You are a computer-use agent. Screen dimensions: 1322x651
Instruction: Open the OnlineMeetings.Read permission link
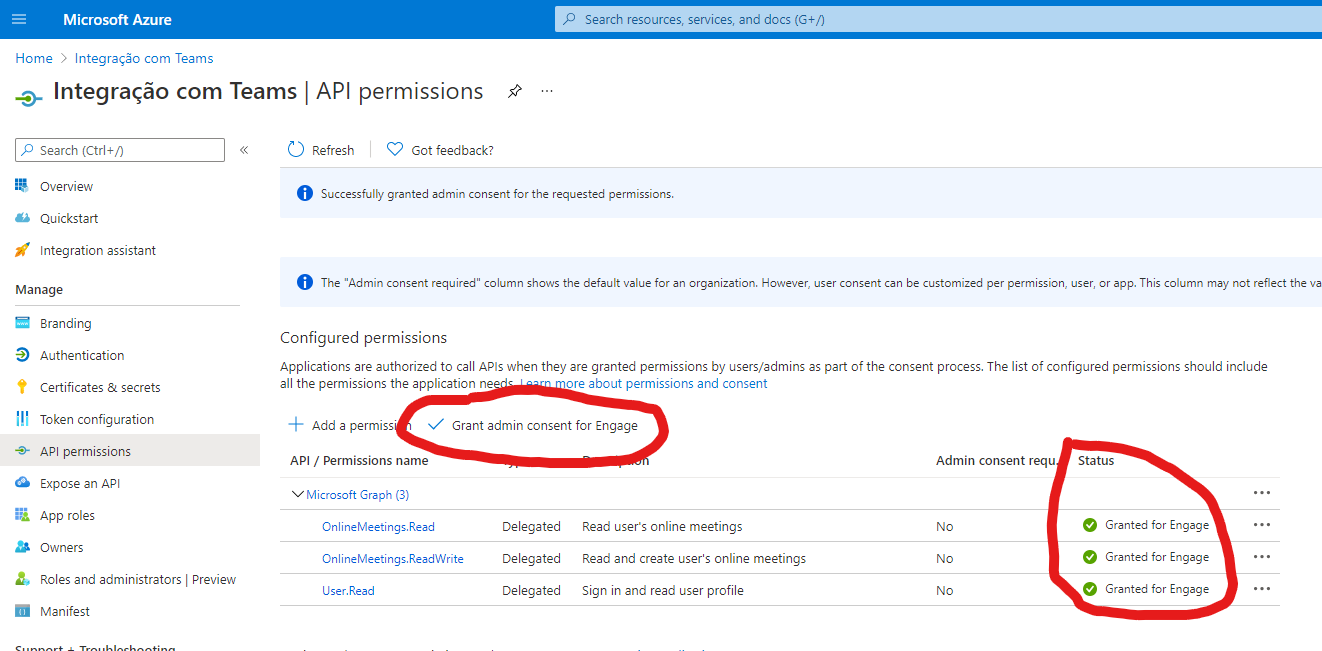pyautogui.click(x=378, y=526)
